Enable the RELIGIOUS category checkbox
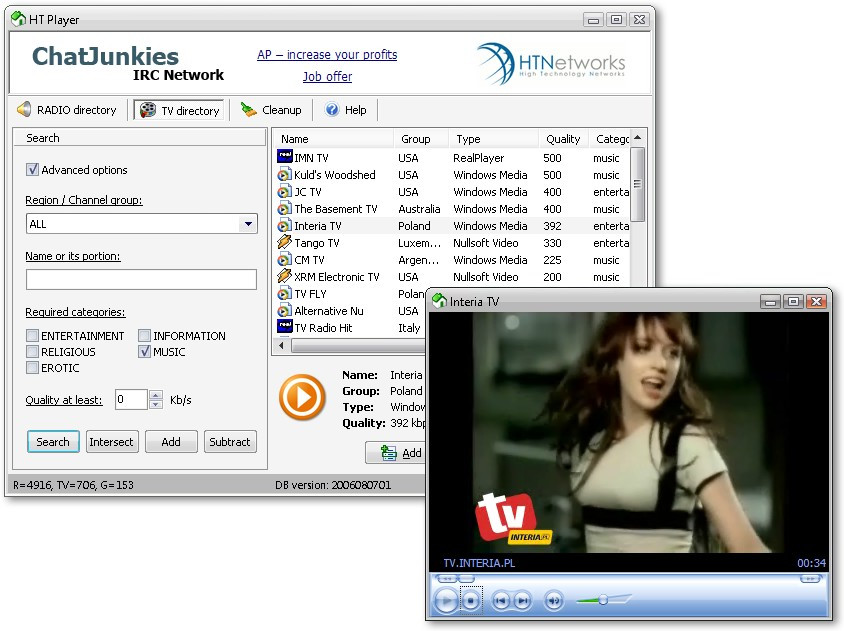Image resolution: width=844 pixels, height=631 pixels. (x=32, y=352)
